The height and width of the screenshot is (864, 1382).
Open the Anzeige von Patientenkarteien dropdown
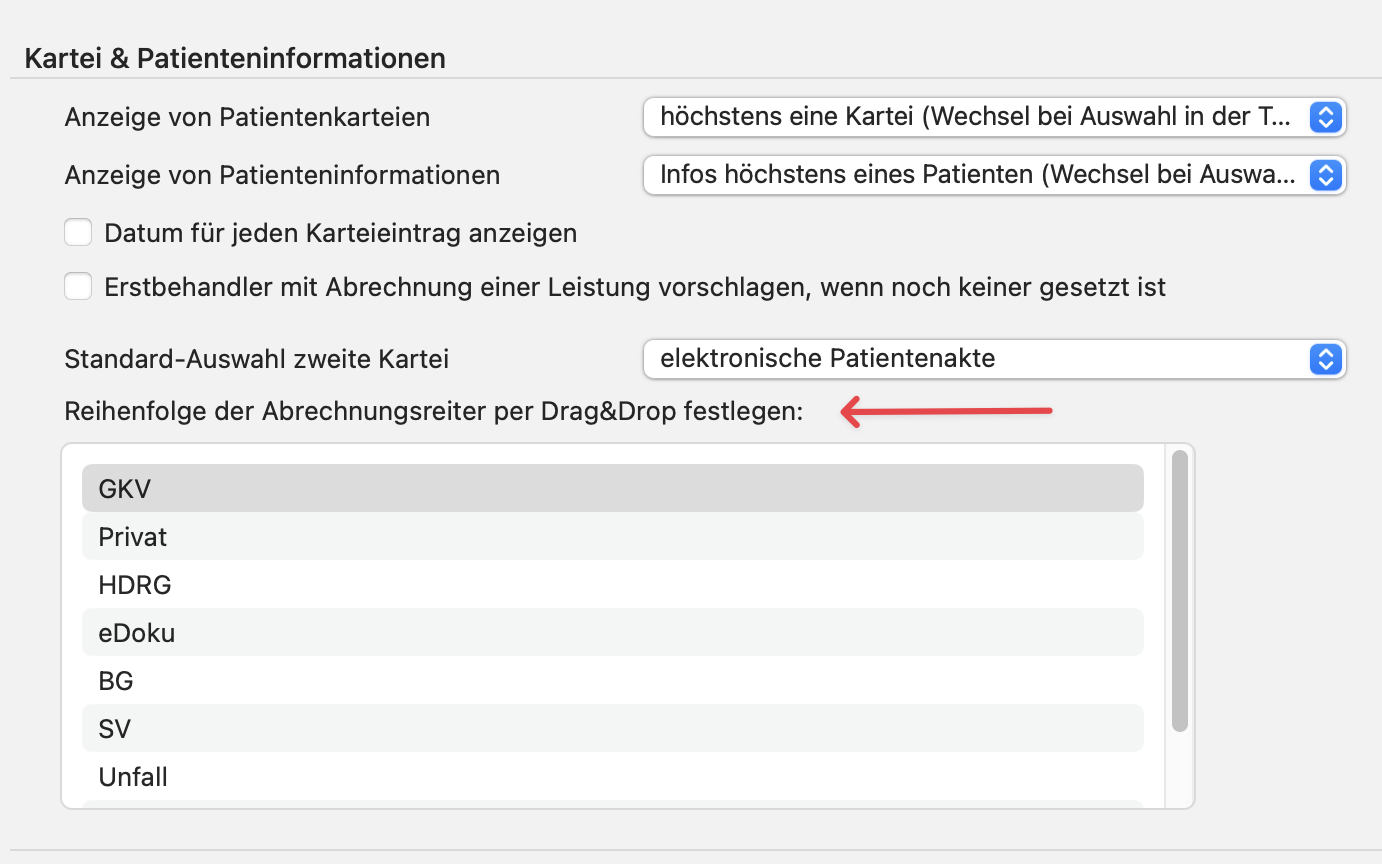[x=995, y=117]
